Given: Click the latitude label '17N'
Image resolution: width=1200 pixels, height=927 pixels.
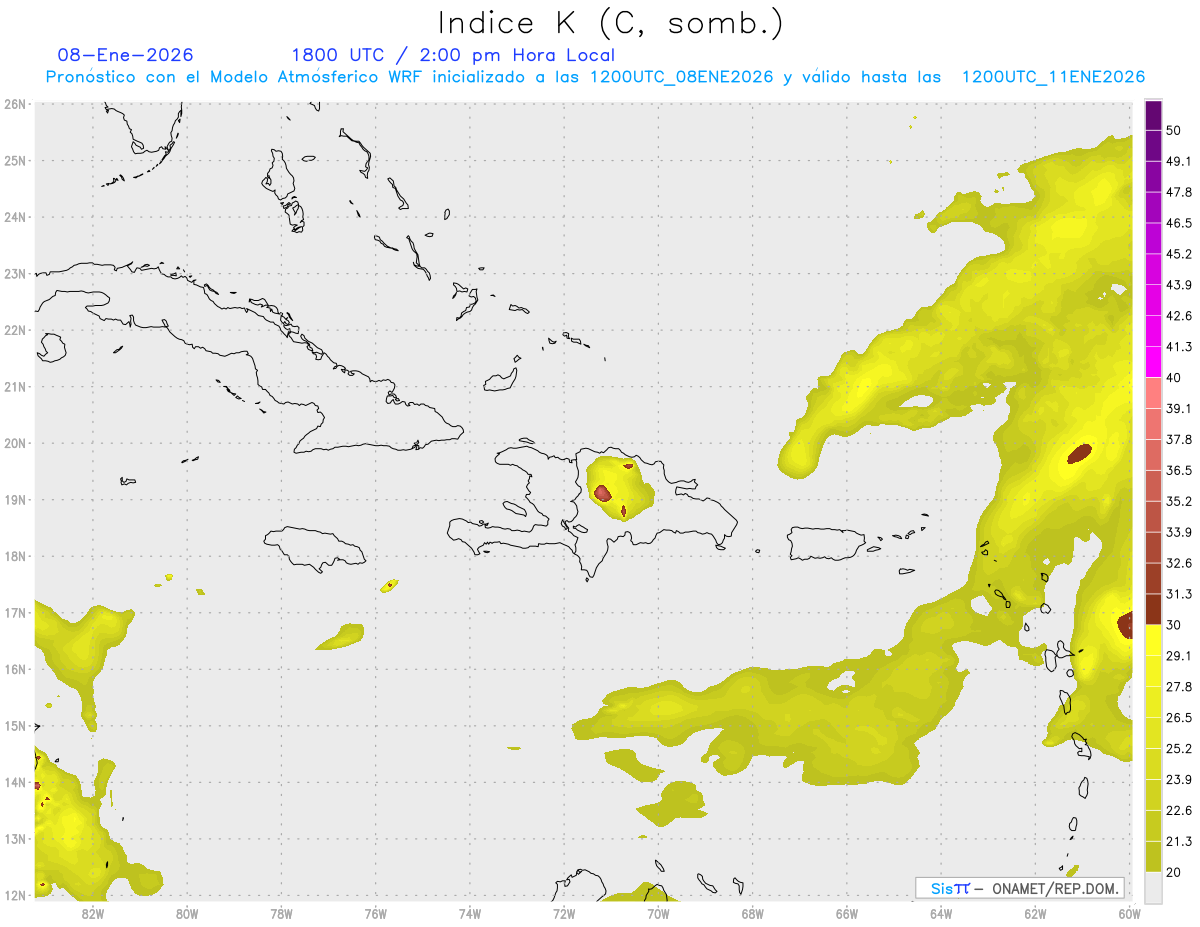Looking at the screenshot, I should (x=14, y=612).
